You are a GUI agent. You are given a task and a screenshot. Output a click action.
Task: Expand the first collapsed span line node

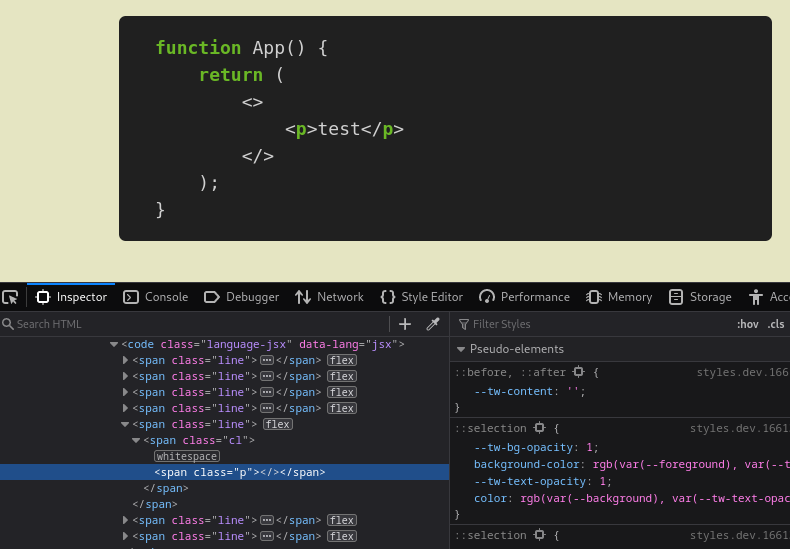125,361
